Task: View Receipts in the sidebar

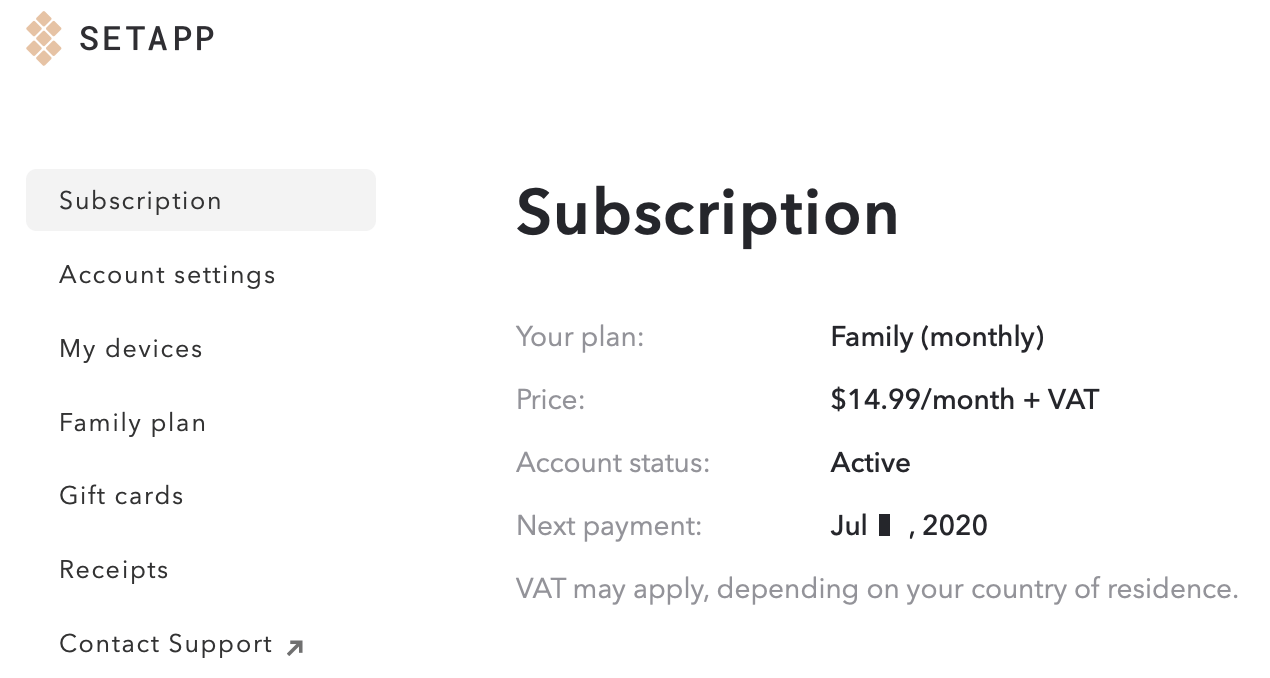Action: (114, 570)
